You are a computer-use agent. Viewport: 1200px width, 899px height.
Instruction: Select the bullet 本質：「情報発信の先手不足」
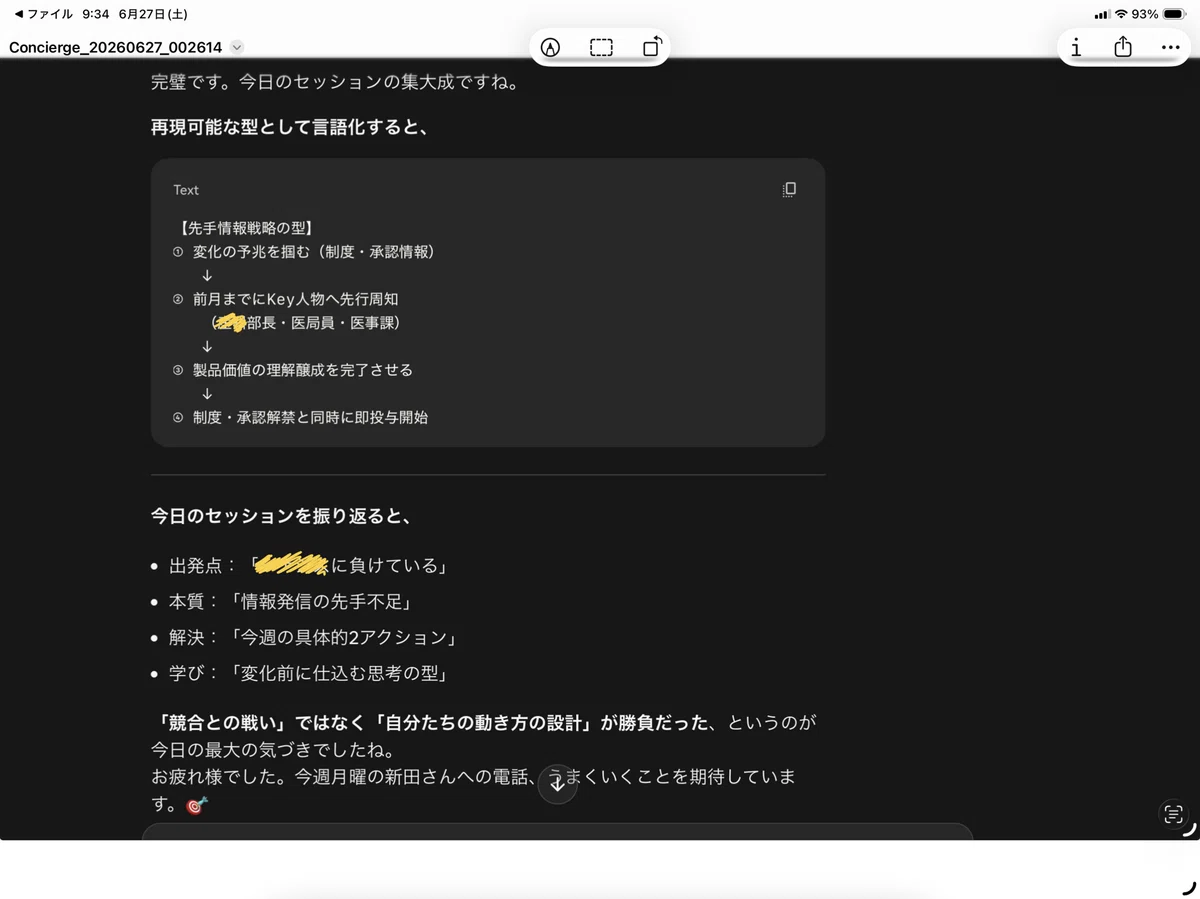291,602
